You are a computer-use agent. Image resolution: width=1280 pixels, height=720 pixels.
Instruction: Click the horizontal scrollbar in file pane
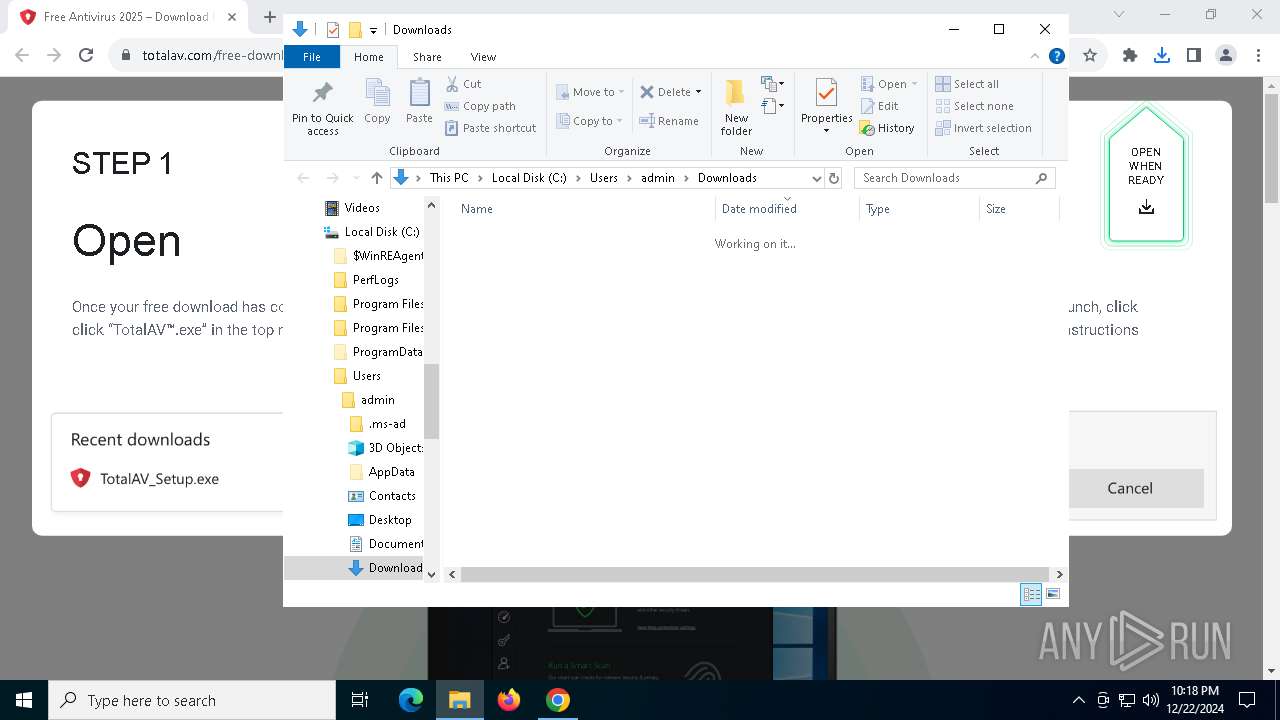(x=755, y=574)
